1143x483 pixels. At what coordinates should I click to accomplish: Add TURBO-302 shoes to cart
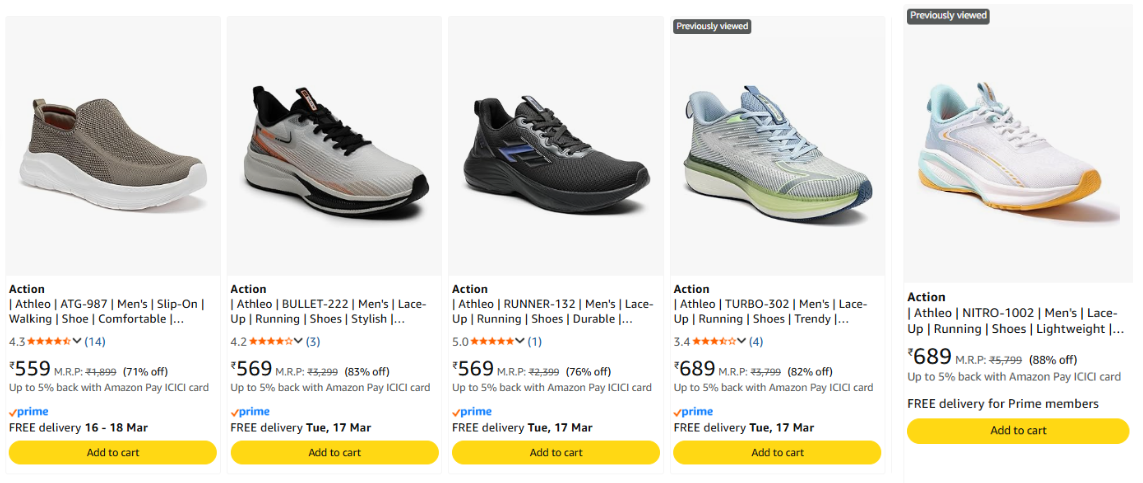777,452
